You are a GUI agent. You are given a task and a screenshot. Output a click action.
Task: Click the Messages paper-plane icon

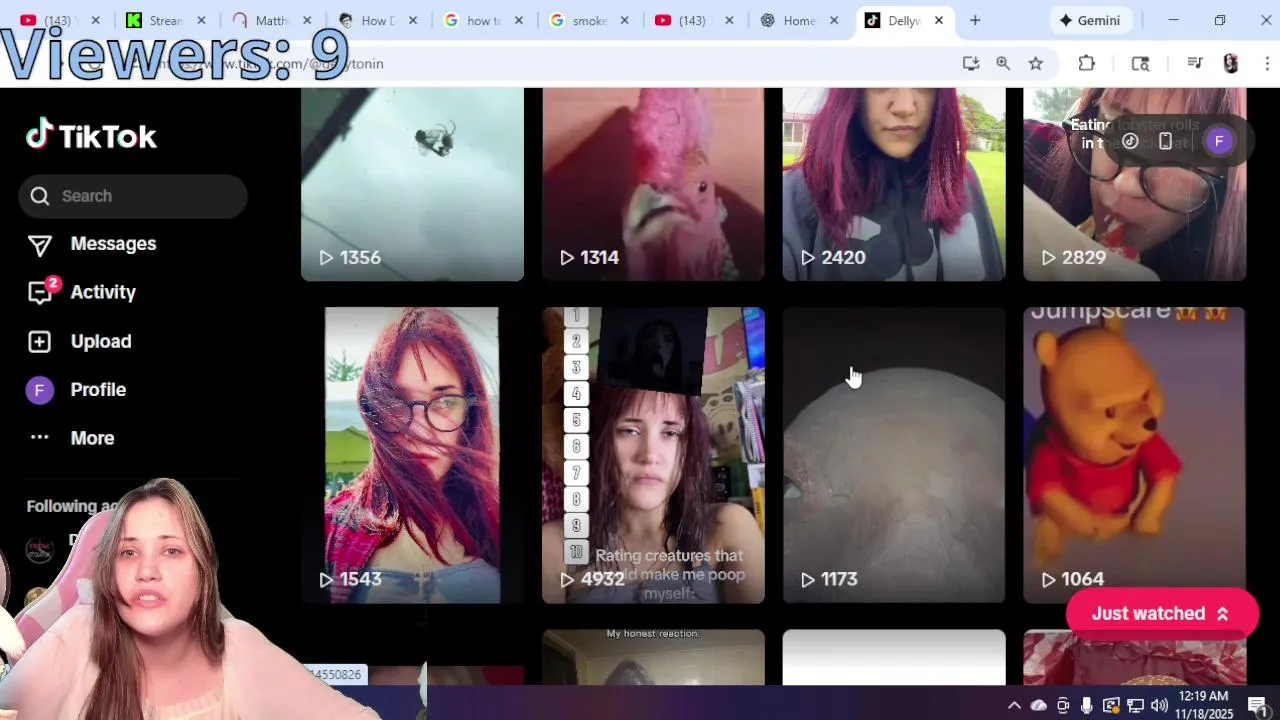pos(40,245)
